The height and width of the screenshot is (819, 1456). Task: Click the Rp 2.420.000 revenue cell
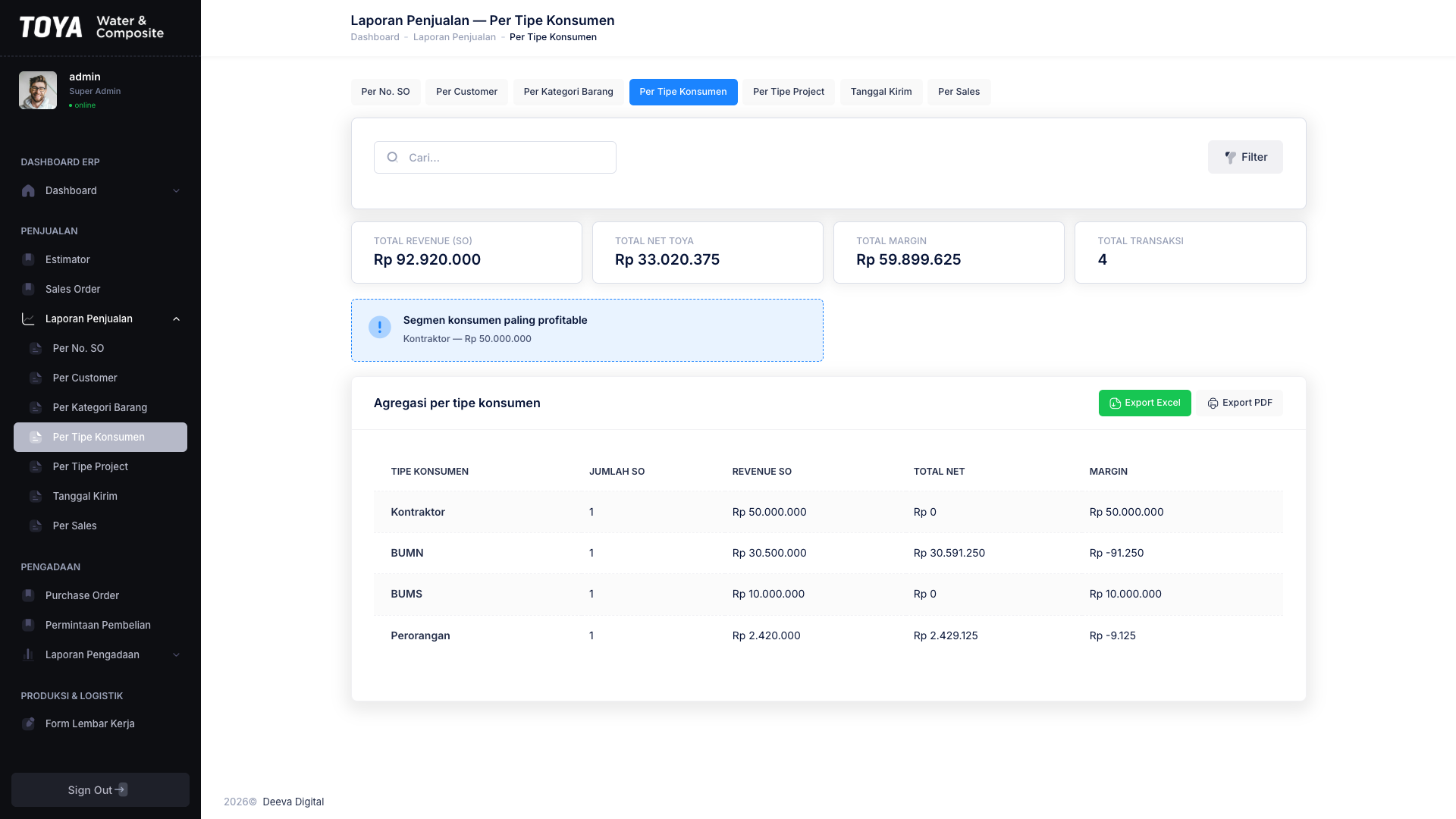point(766,635)
